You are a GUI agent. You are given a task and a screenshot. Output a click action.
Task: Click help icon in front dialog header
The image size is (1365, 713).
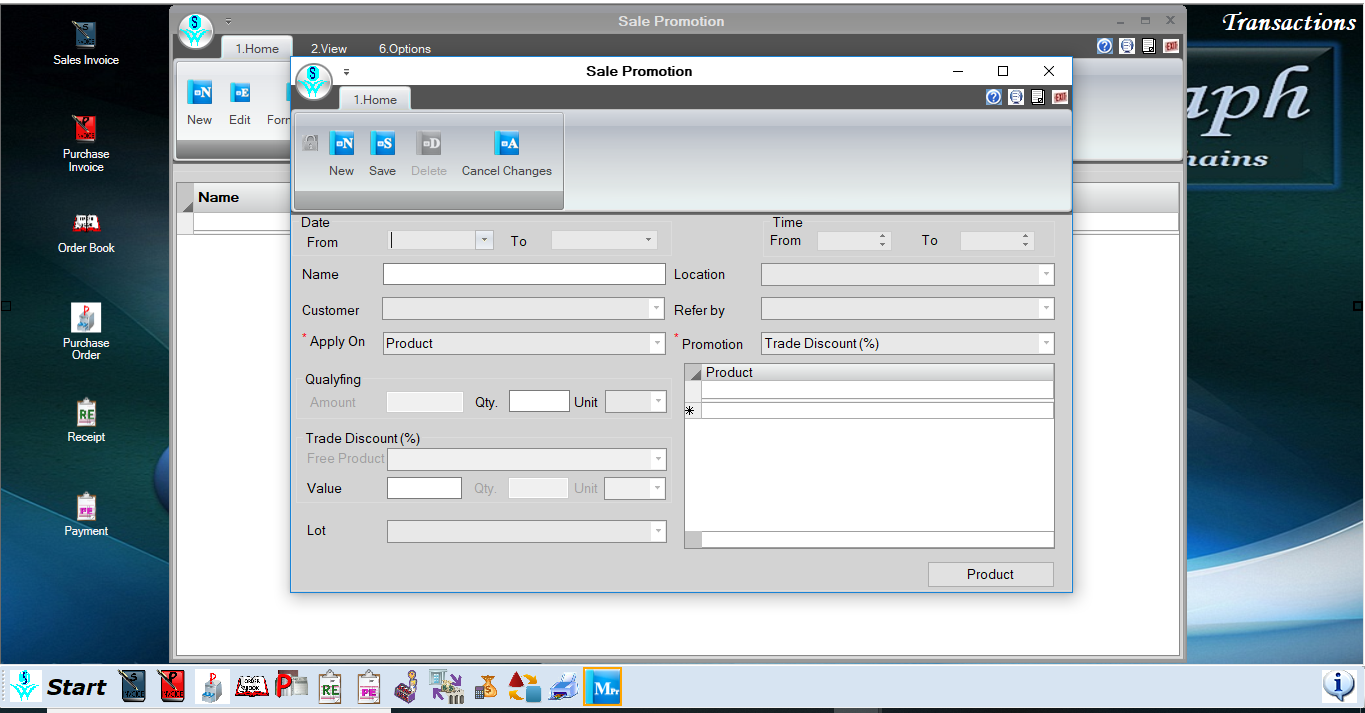[x=993, y=97]
